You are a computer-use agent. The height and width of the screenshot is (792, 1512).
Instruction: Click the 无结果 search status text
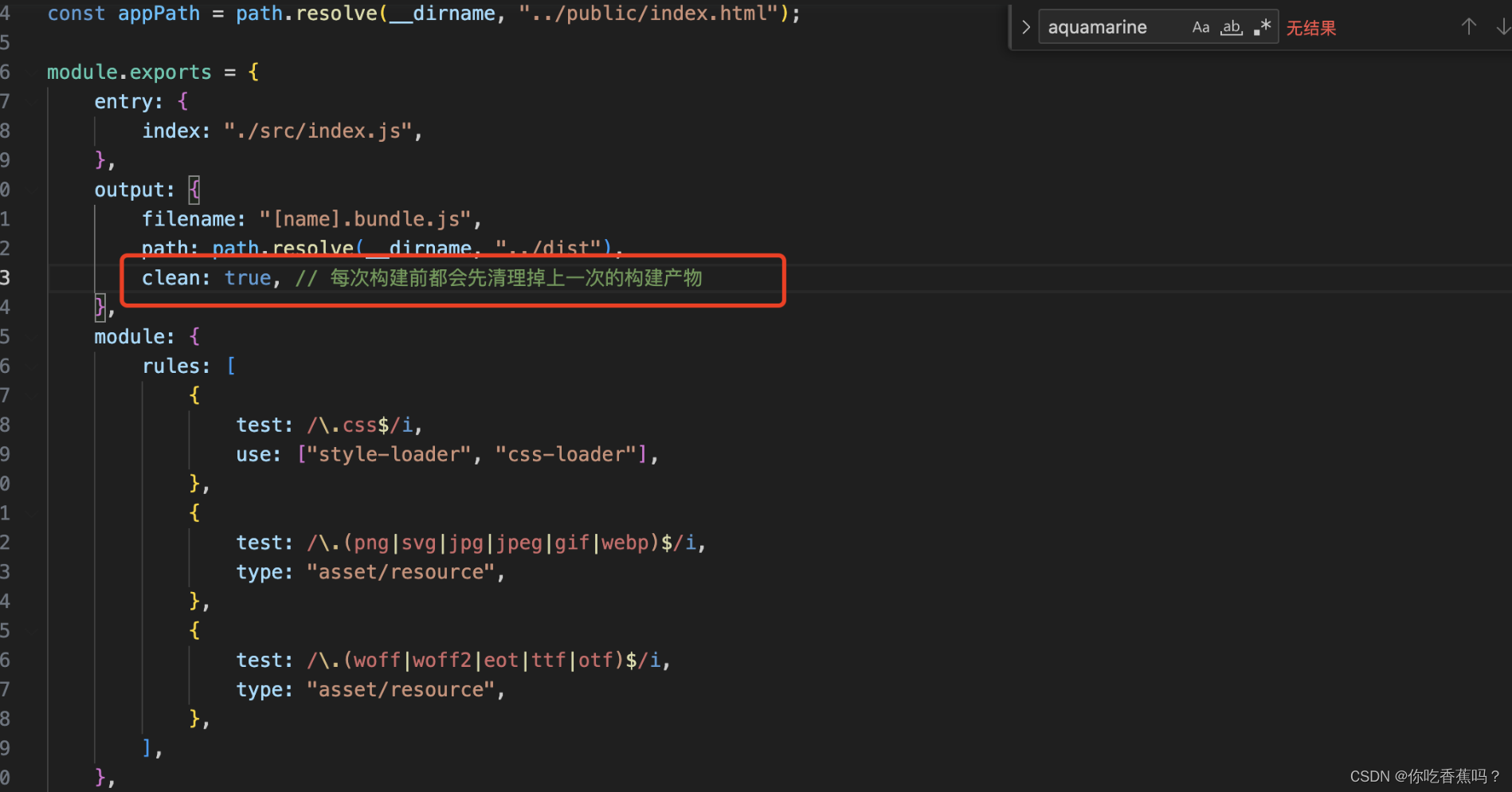point(1311,29)
